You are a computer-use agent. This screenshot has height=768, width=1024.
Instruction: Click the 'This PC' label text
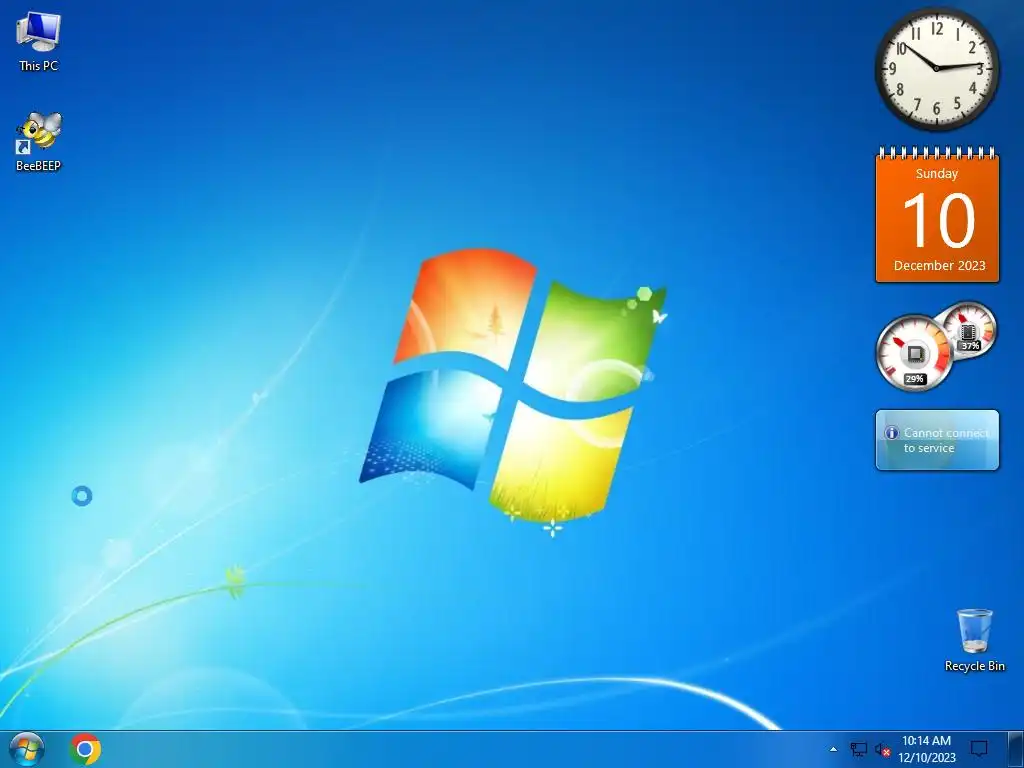(x=38, y=65)
